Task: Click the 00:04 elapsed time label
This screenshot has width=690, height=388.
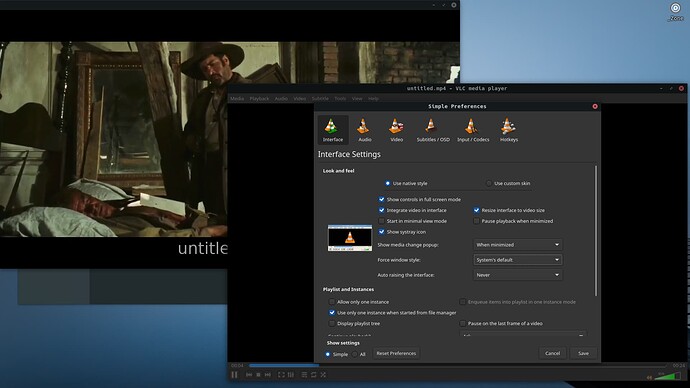Action: pos(237,366)
